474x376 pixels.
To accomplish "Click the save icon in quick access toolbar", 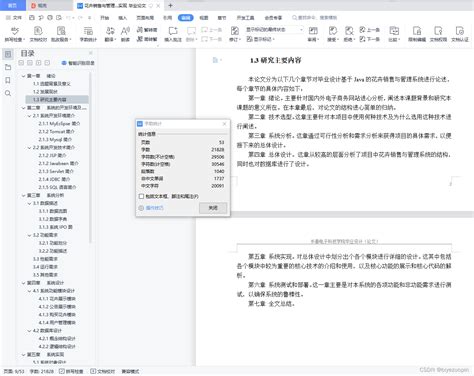I will pyautogui.click(x=32, y=18).
